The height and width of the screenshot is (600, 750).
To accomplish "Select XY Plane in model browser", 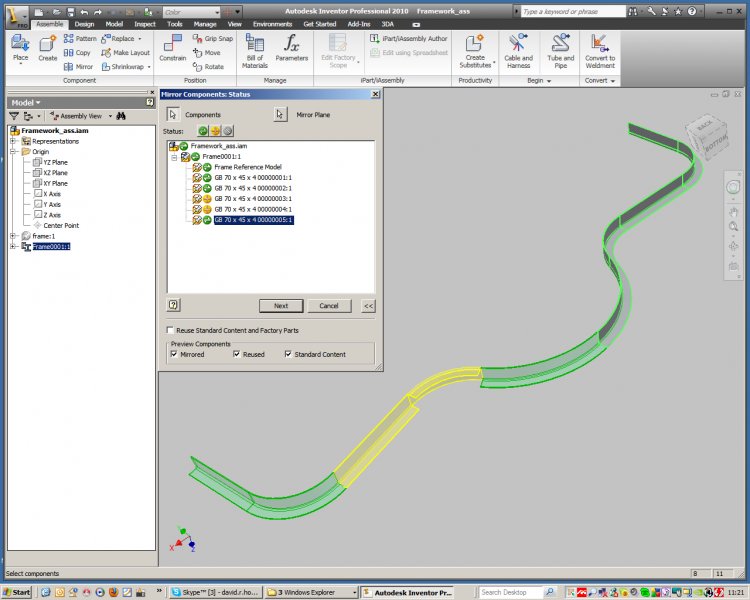I will click(50, 183).
